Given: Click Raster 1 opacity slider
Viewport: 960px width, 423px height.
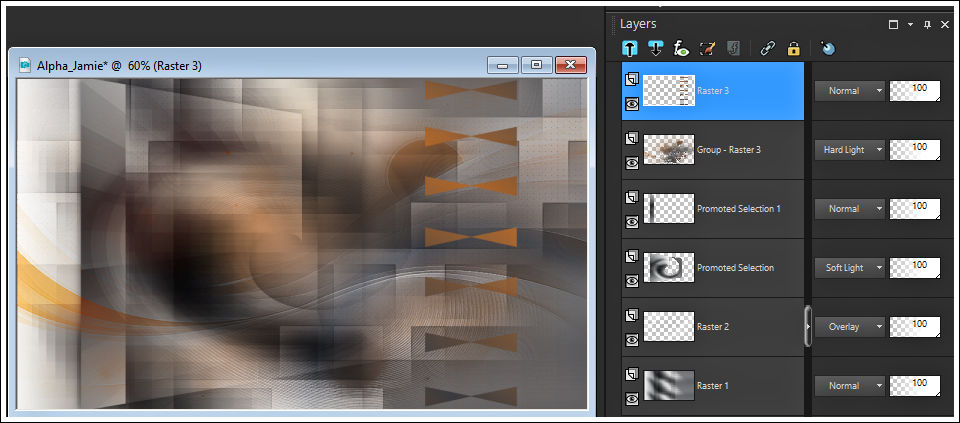Looking at the screenshot, I should [x=915, y=386].
